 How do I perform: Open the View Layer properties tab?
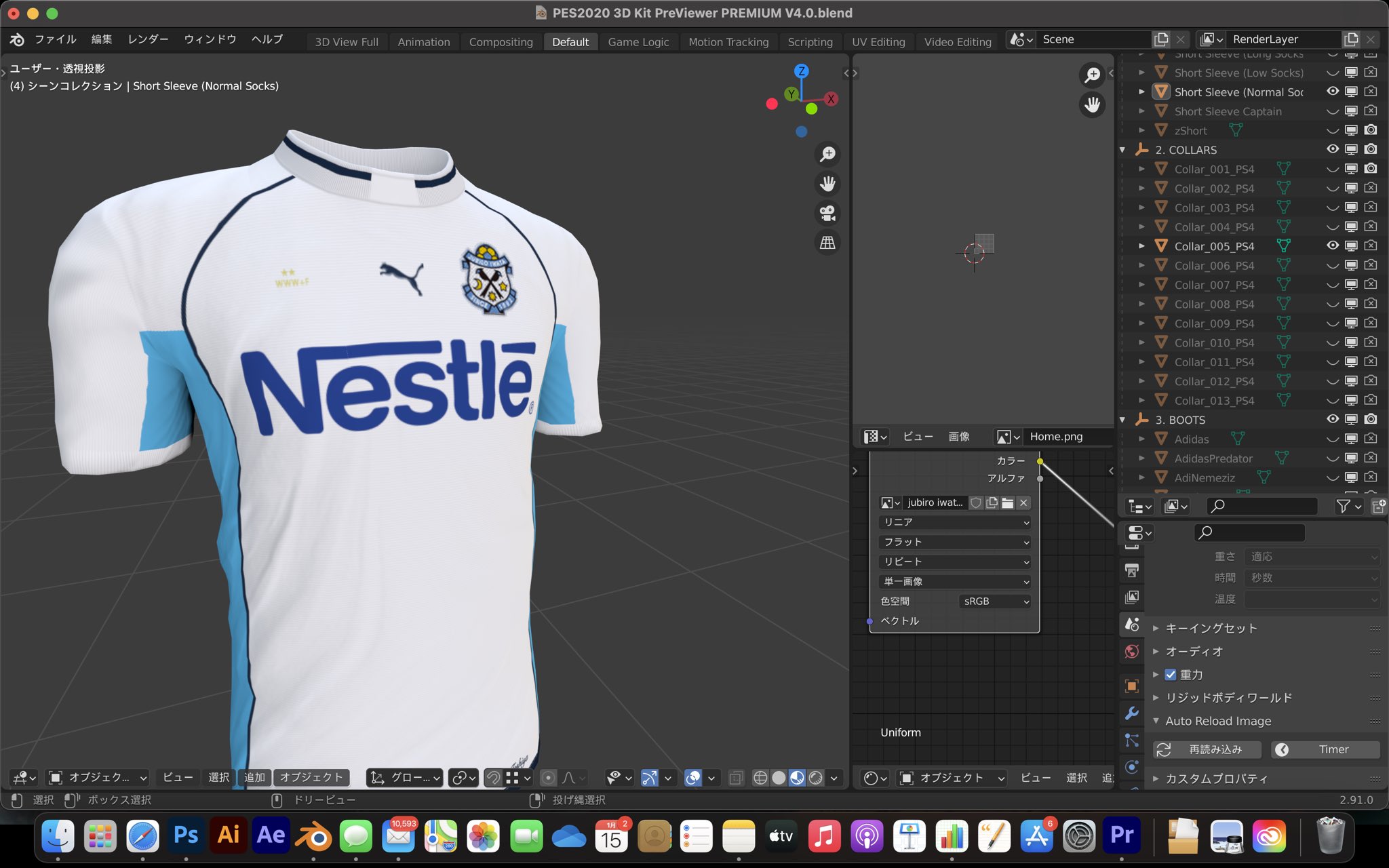1131,597
